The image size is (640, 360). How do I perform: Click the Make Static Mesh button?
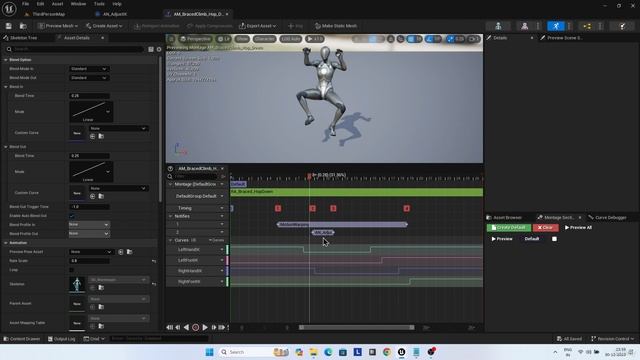(336, 26)
